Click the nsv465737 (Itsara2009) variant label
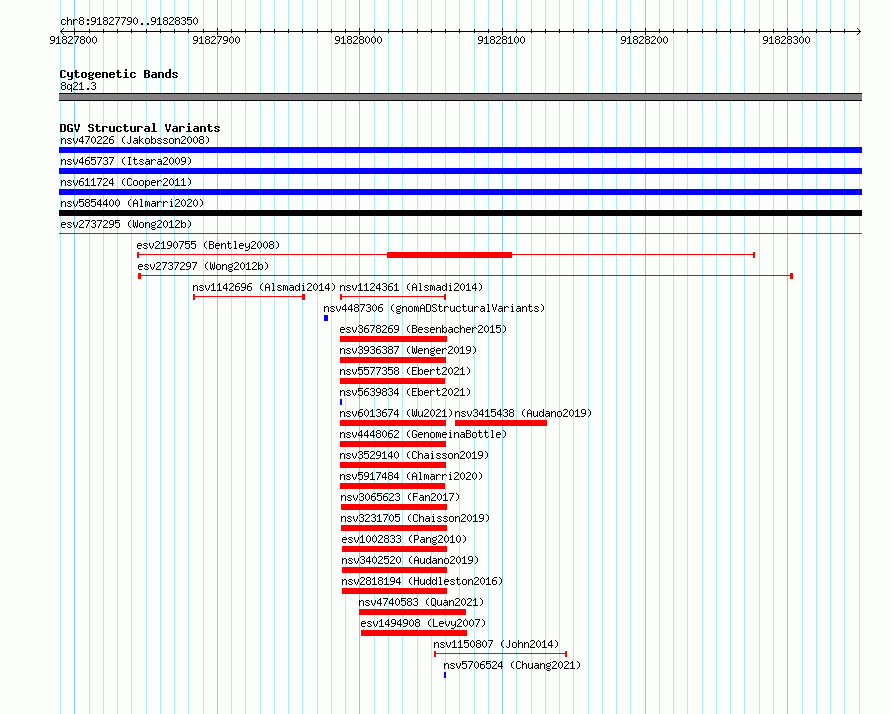 click(x=126, y=161)
